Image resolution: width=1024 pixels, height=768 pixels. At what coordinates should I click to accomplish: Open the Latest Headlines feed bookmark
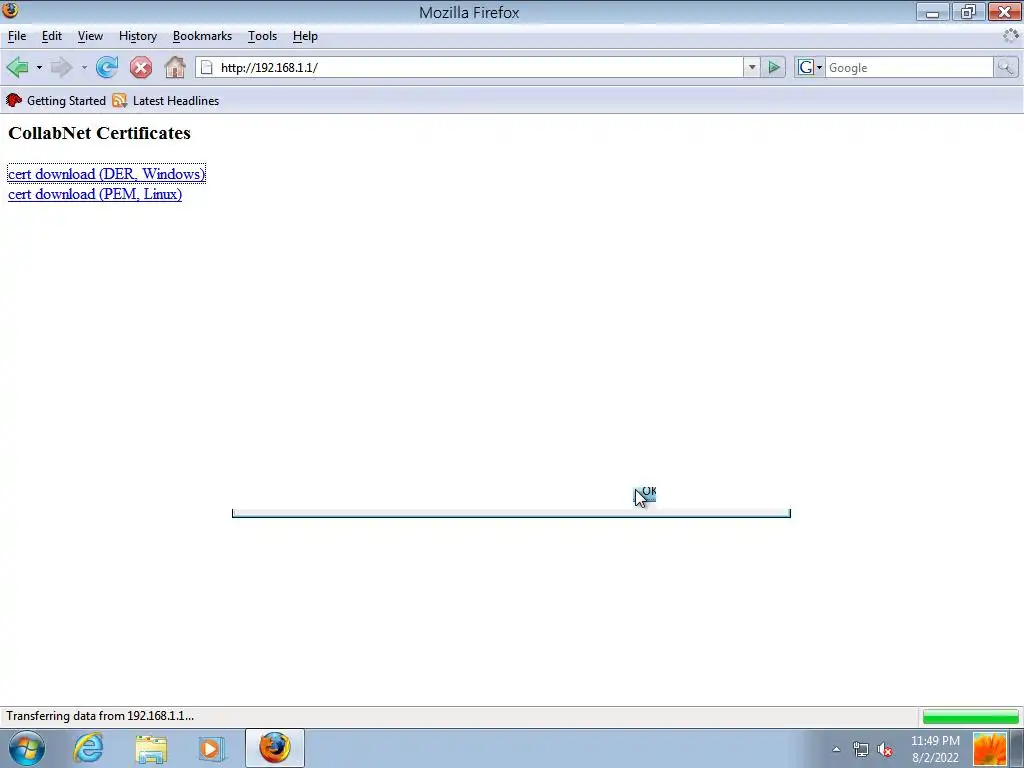166,101
